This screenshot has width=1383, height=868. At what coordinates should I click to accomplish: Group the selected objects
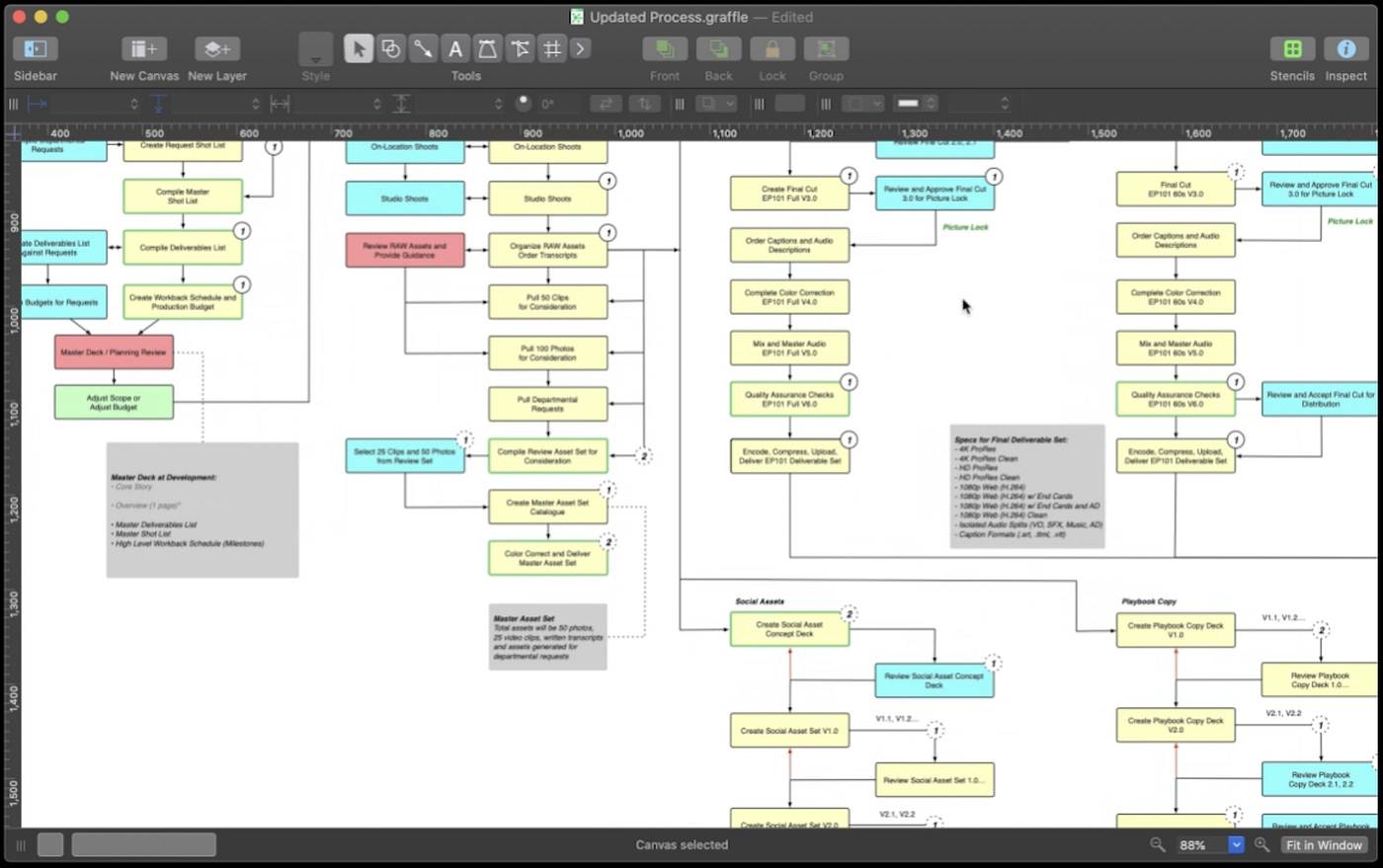[826, 49]
